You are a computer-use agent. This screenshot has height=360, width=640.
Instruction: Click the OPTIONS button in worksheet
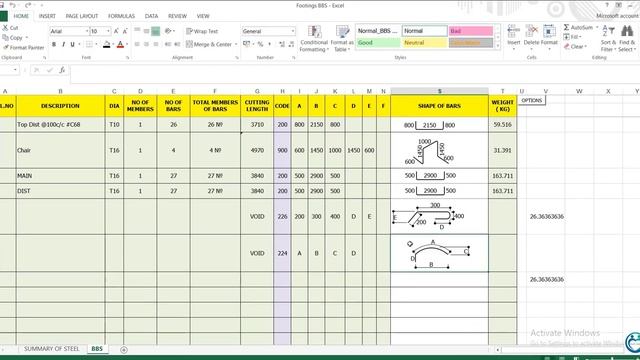pyautogui.click(x=531, y=100)
